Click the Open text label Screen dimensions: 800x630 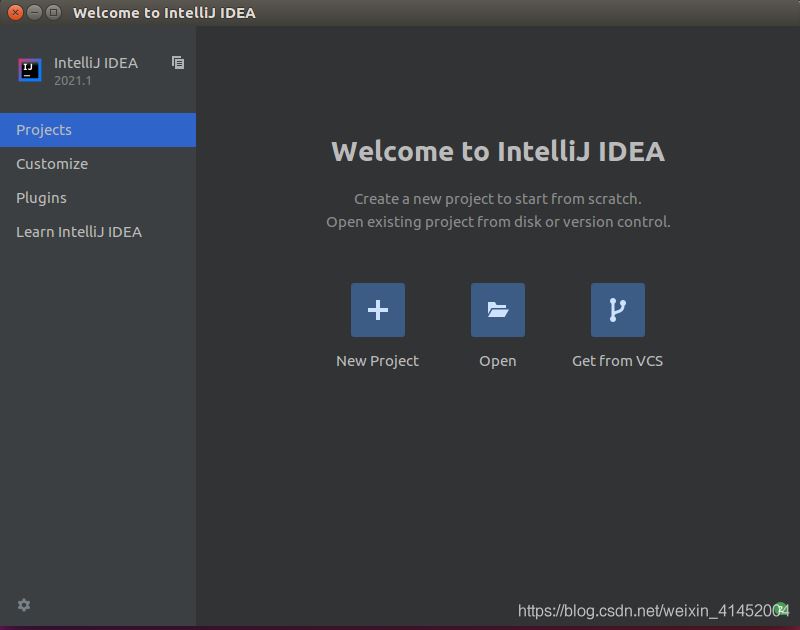pyautogui.click(x=497, y=361)
